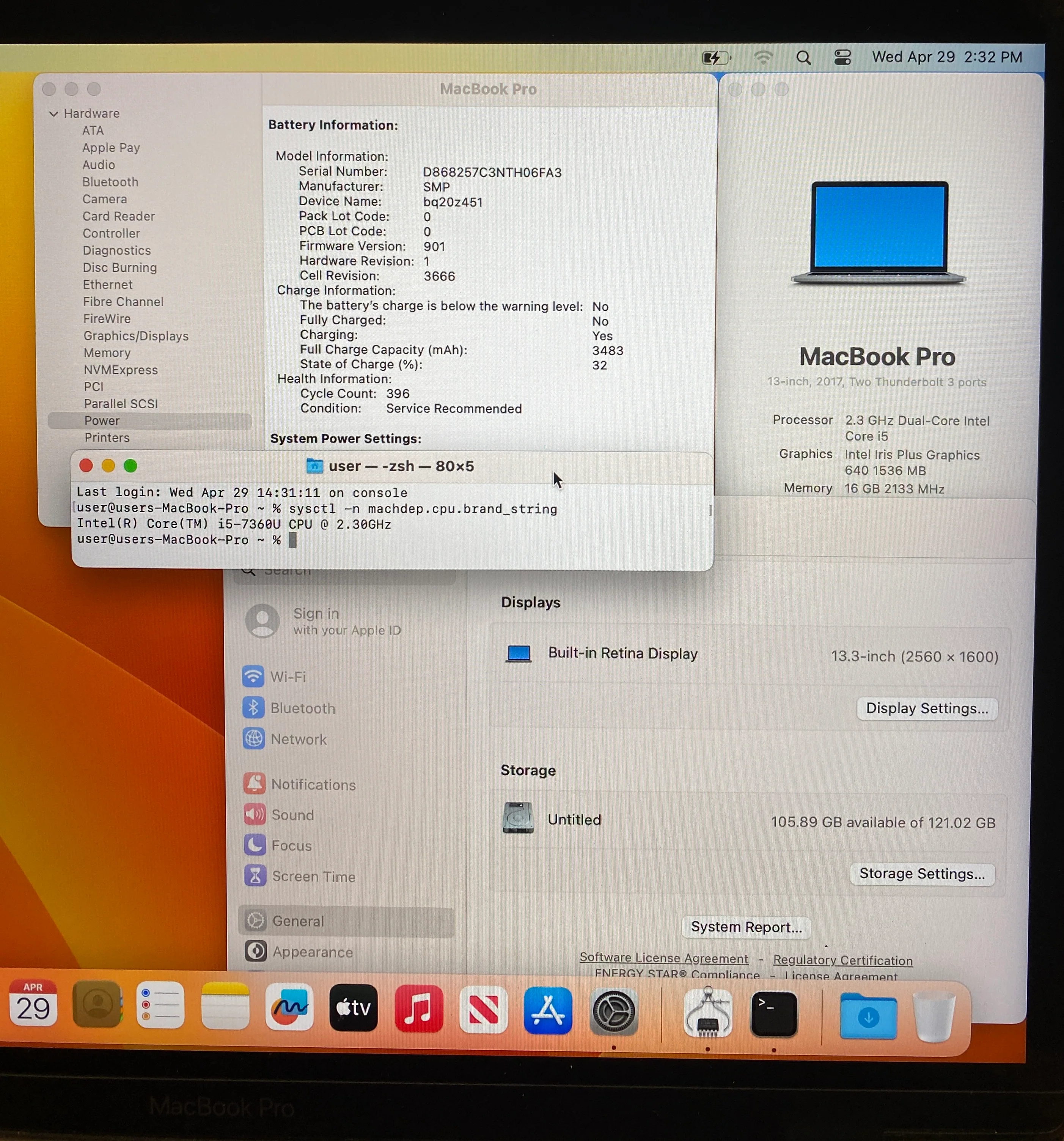Screen dimensions: 1064x1141
Task: Select Parallel SCSI in the Hardware sidebar
Action: (x=121, y=404)
